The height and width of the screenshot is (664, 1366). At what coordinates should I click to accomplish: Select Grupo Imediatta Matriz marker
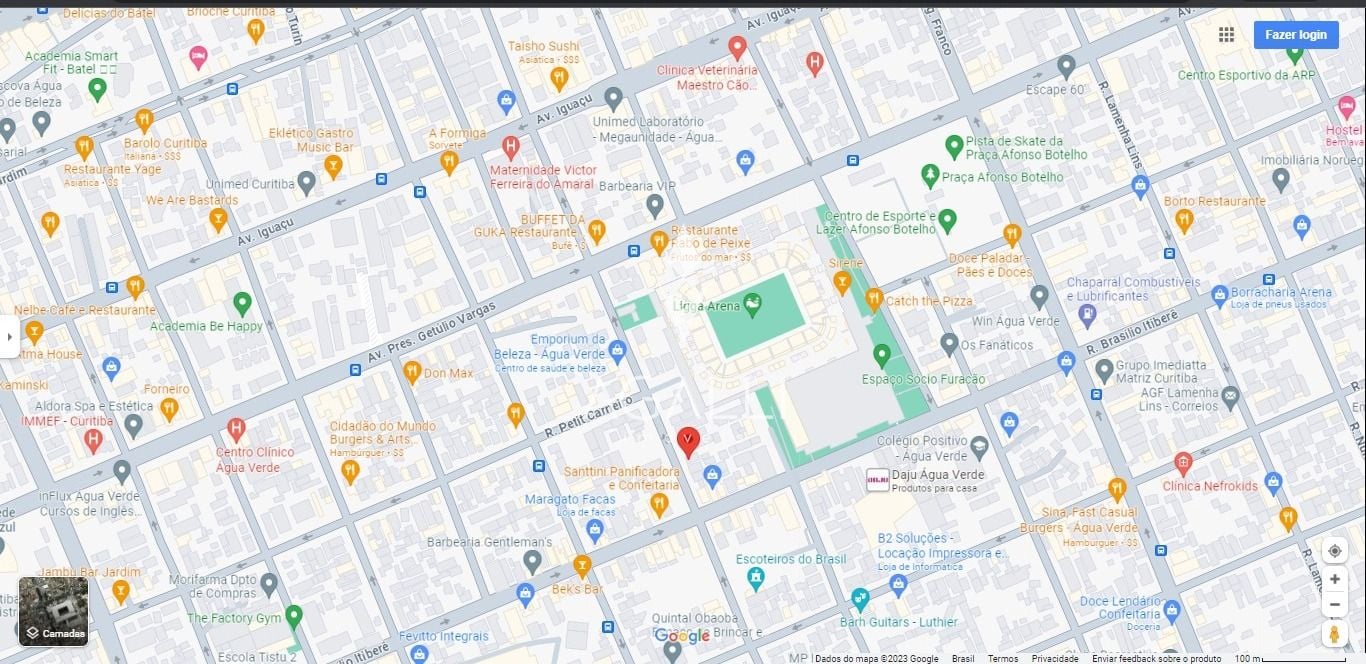pos(1104,371)
